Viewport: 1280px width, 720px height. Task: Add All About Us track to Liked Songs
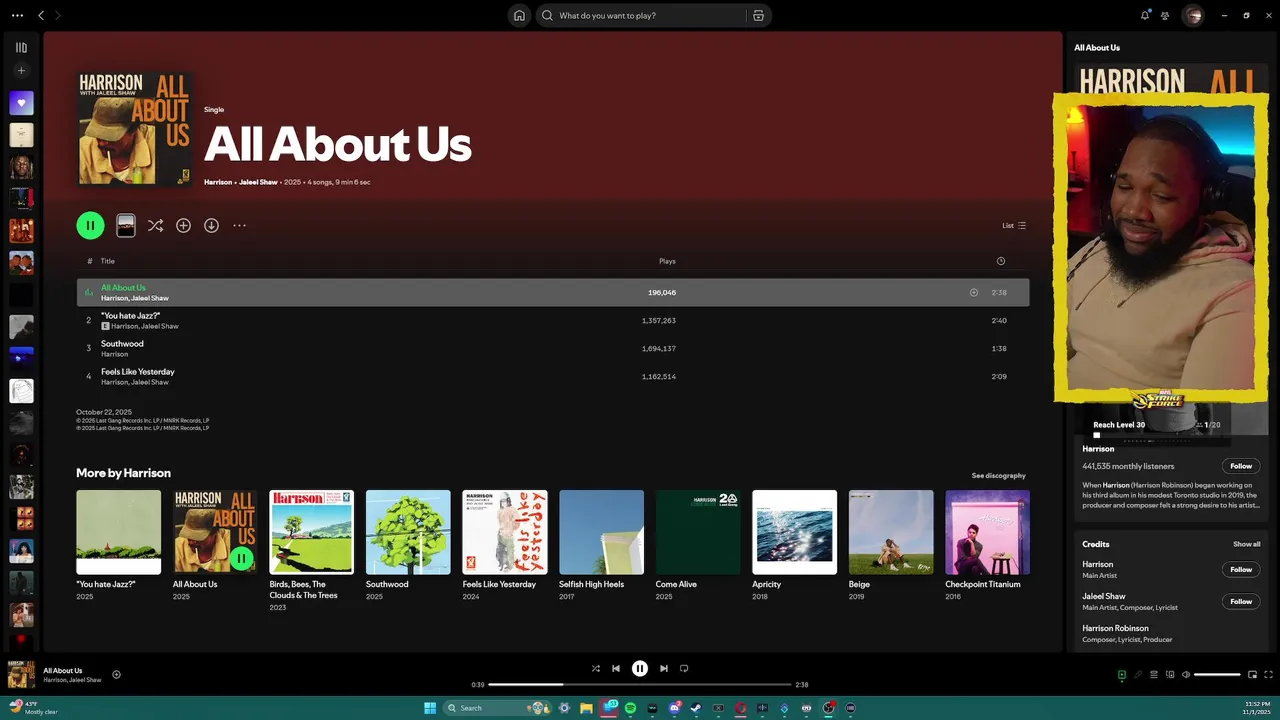(974, 293)
